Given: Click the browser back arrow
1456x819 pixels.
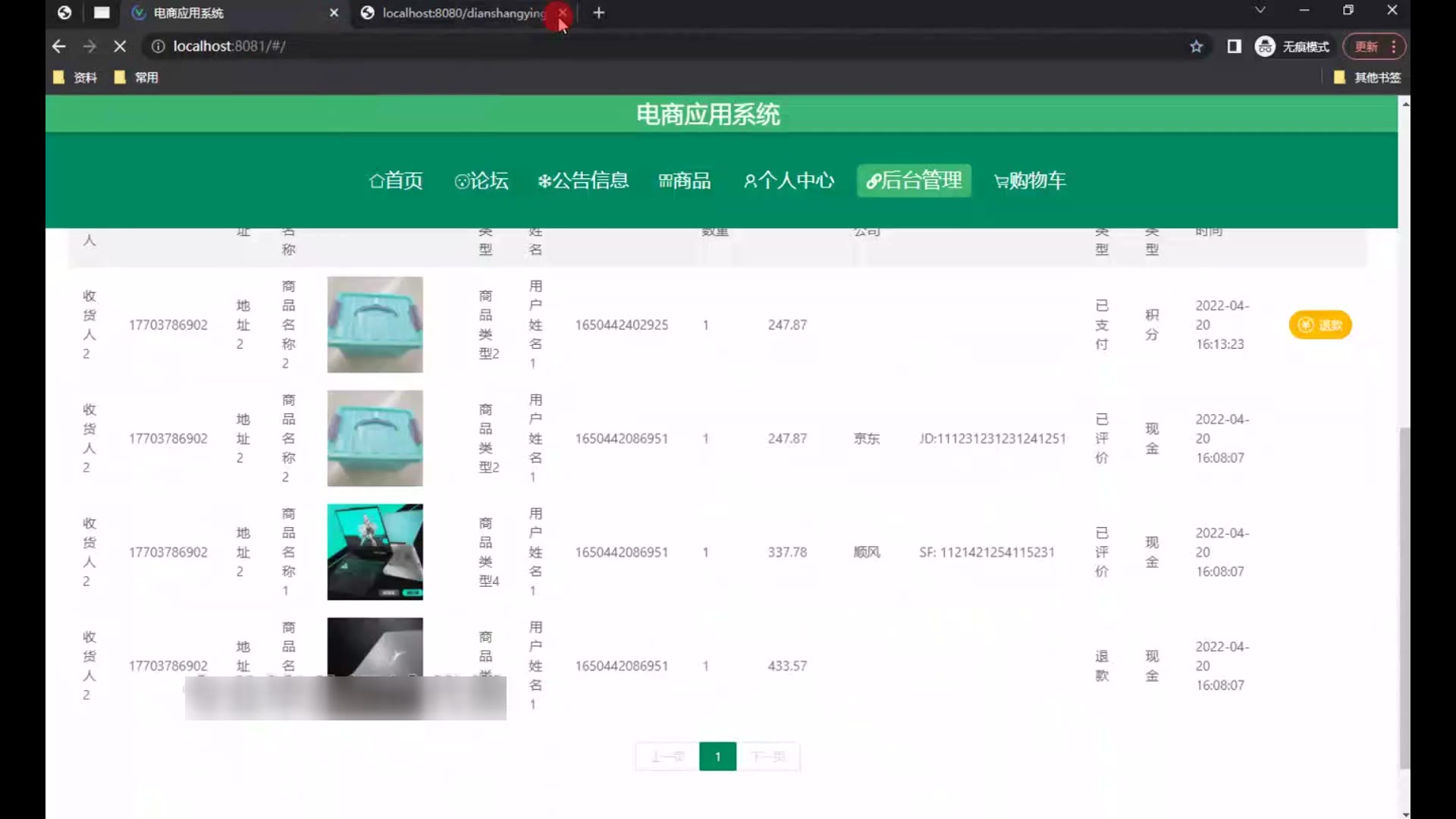Looking at the screenshot, I should pos(58,46).
